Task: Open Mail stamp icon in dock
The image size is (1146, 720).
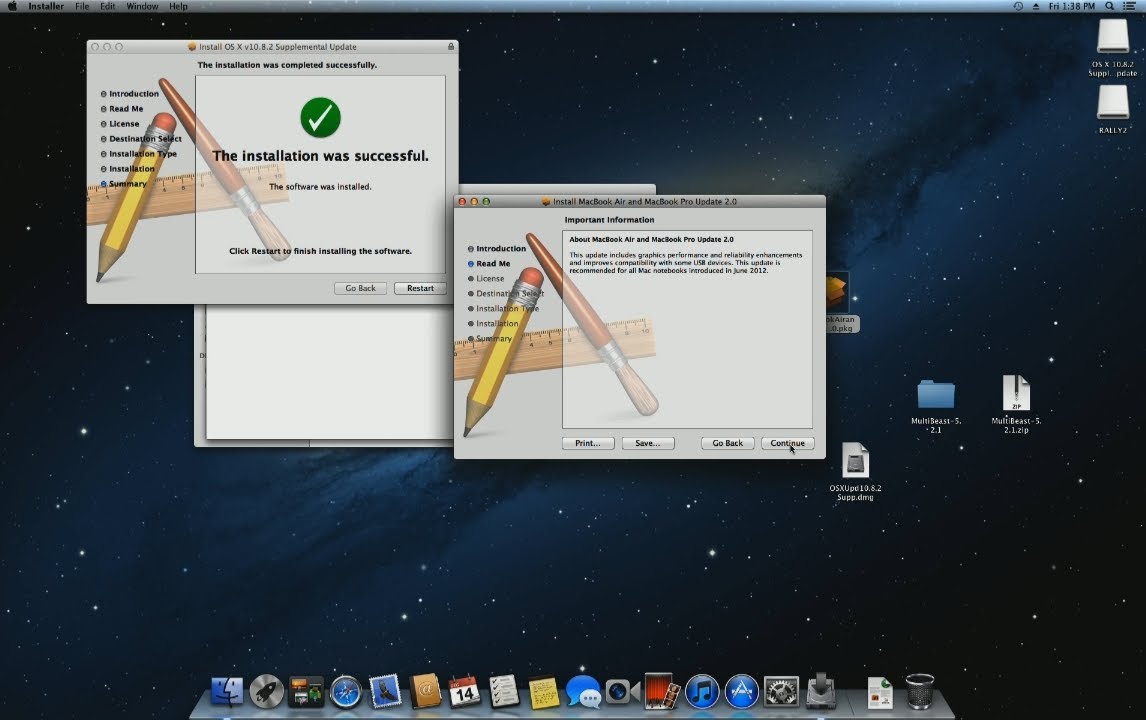Action: pos(384,691)
